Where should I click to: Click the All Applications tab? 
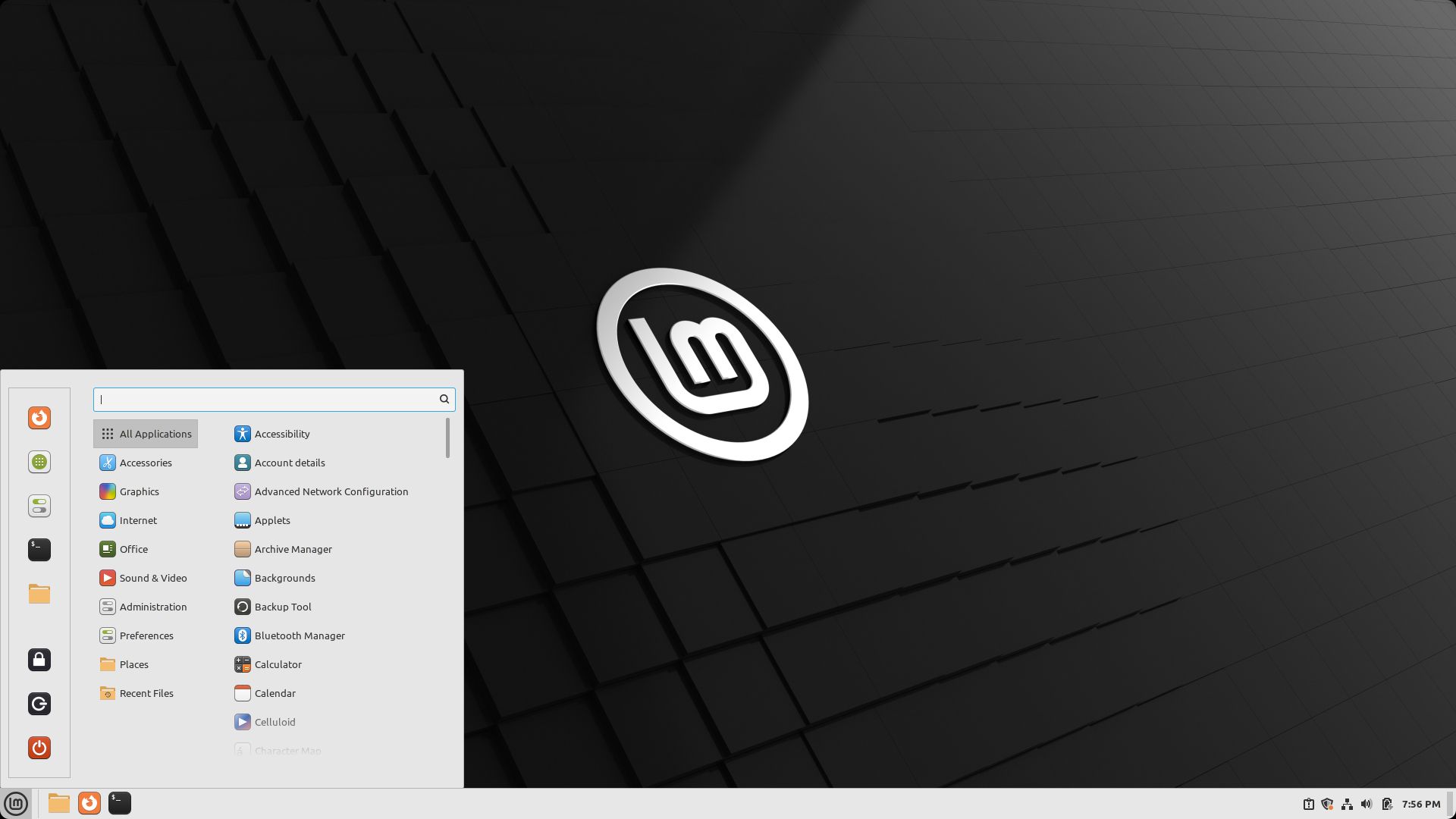pyautogui.click(x=146, y=433)
